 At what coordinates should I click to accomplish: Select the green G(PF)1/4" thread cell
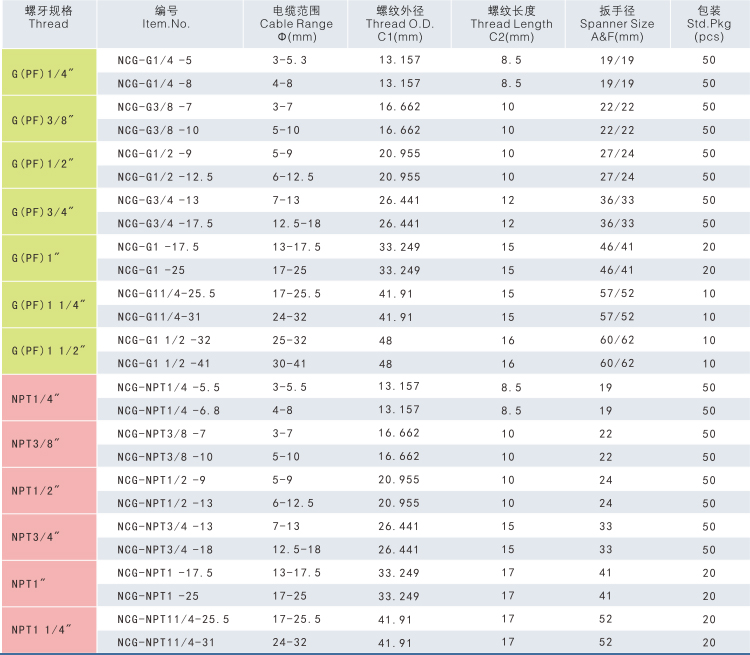click(x=48, y=72)
